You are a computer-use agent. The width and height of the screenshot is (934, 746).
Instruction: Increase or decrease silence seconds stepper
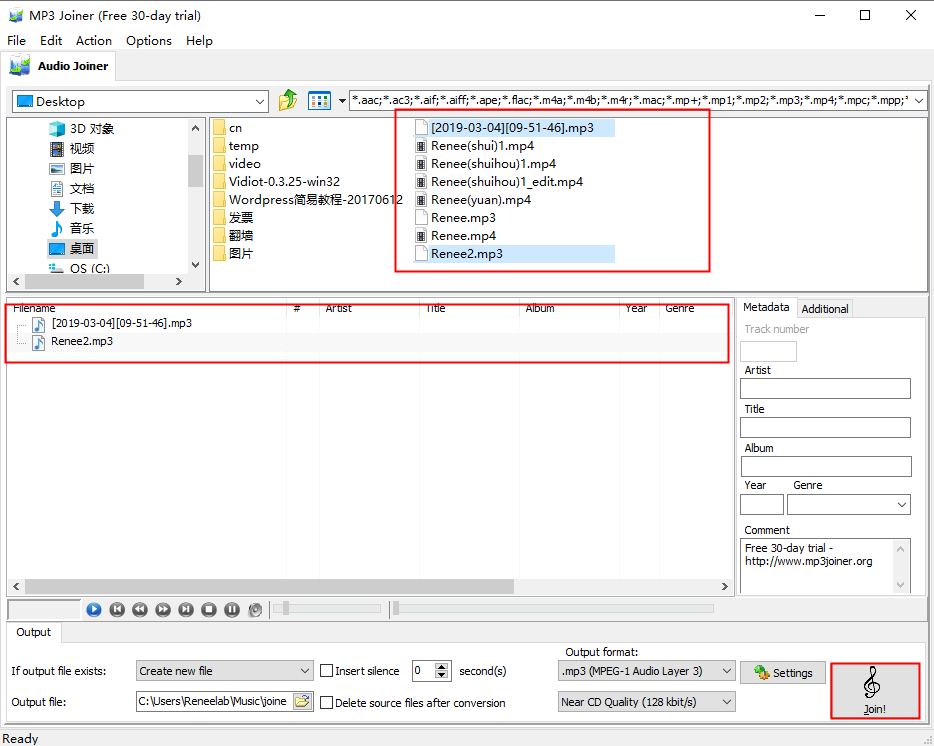coord(441,671)
